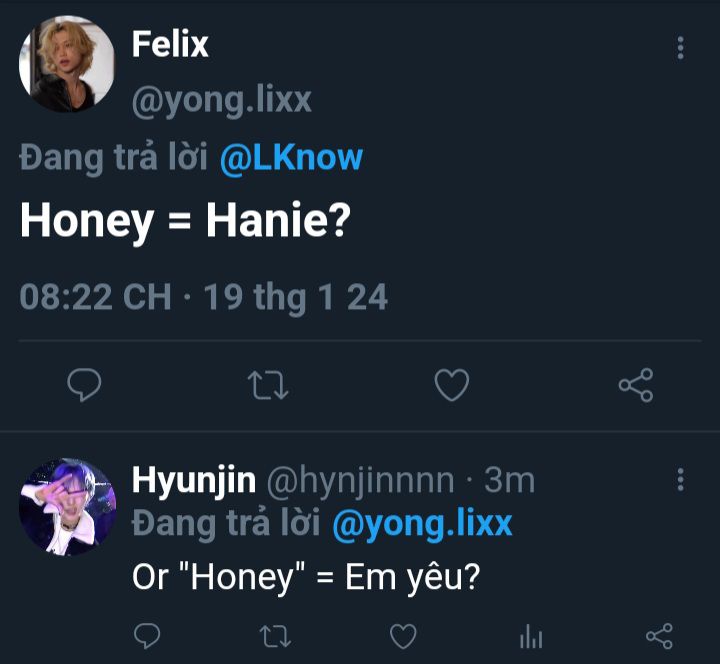720x664 pixels.
Task: Open Hyunjin's profile picture
Action: pos(67,507)
